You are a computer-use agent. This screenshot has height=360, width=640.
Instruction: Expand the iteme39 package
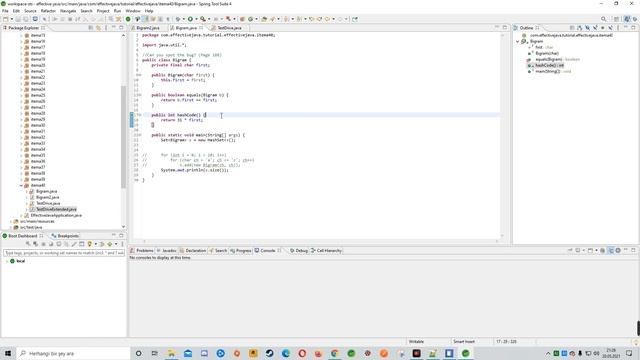click(21, 179)
